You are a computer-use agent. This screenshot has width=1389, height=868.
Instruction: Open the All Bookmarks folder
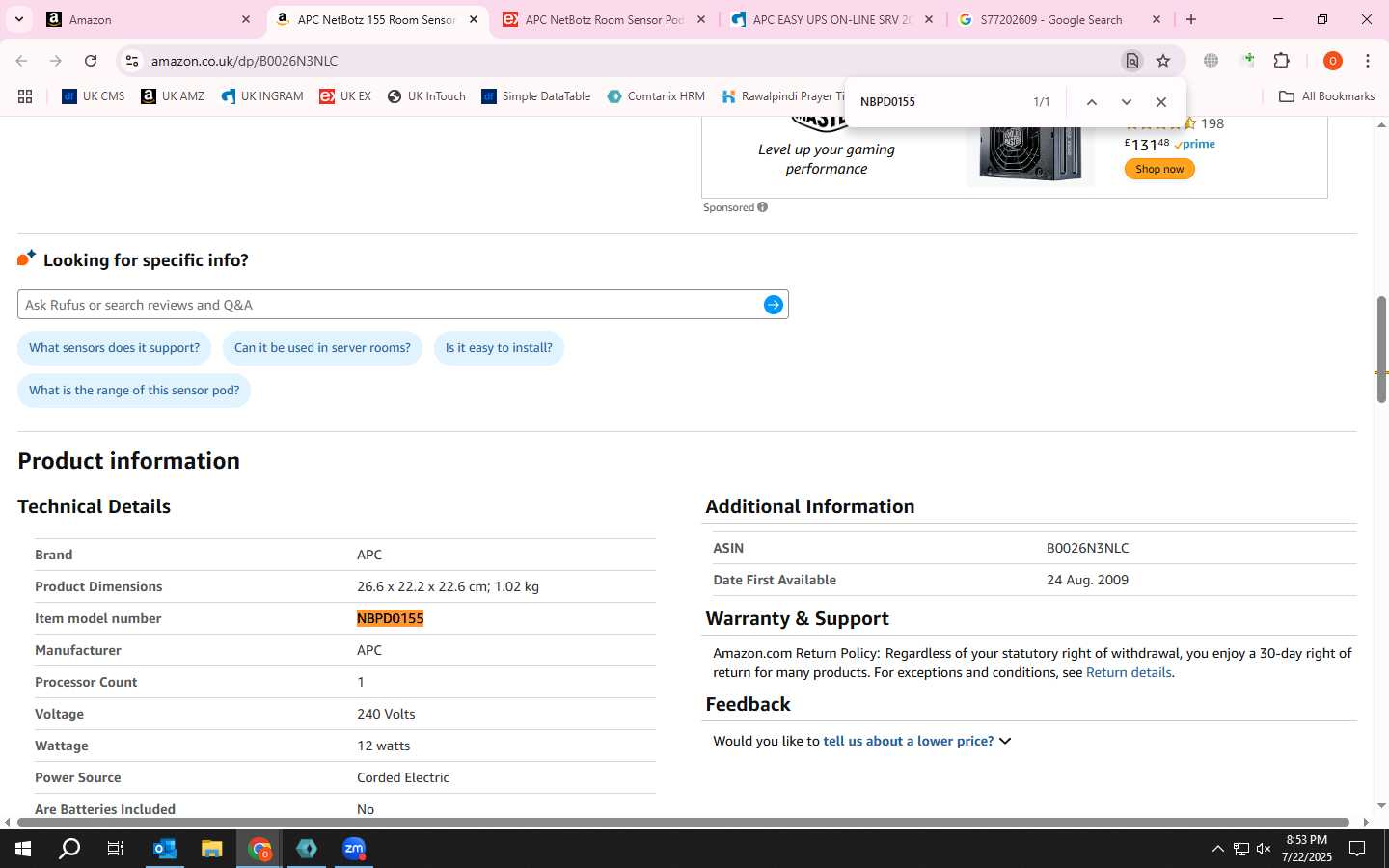[1326, 96]
